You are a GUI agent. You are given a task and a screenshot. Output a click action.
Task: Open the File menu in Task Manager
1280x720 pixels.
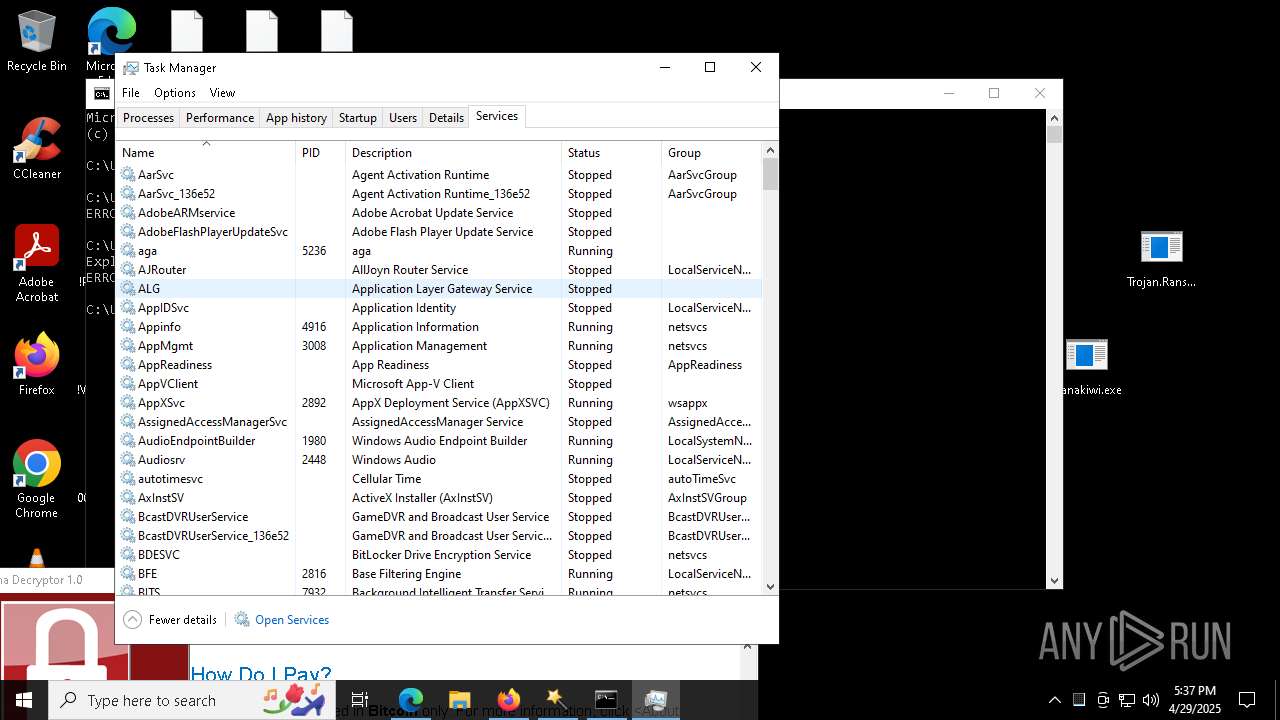click(131, 92)
